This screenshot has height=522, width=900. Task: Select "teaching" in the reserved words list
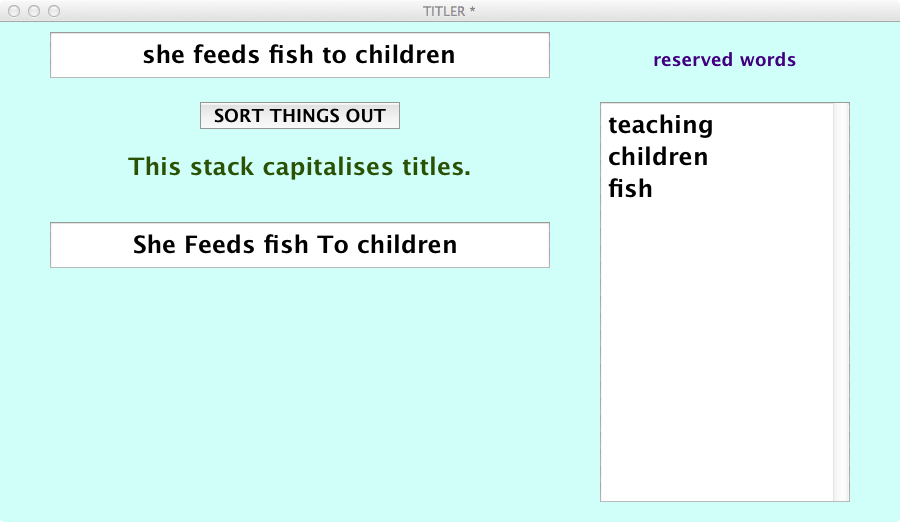[660, 125]
